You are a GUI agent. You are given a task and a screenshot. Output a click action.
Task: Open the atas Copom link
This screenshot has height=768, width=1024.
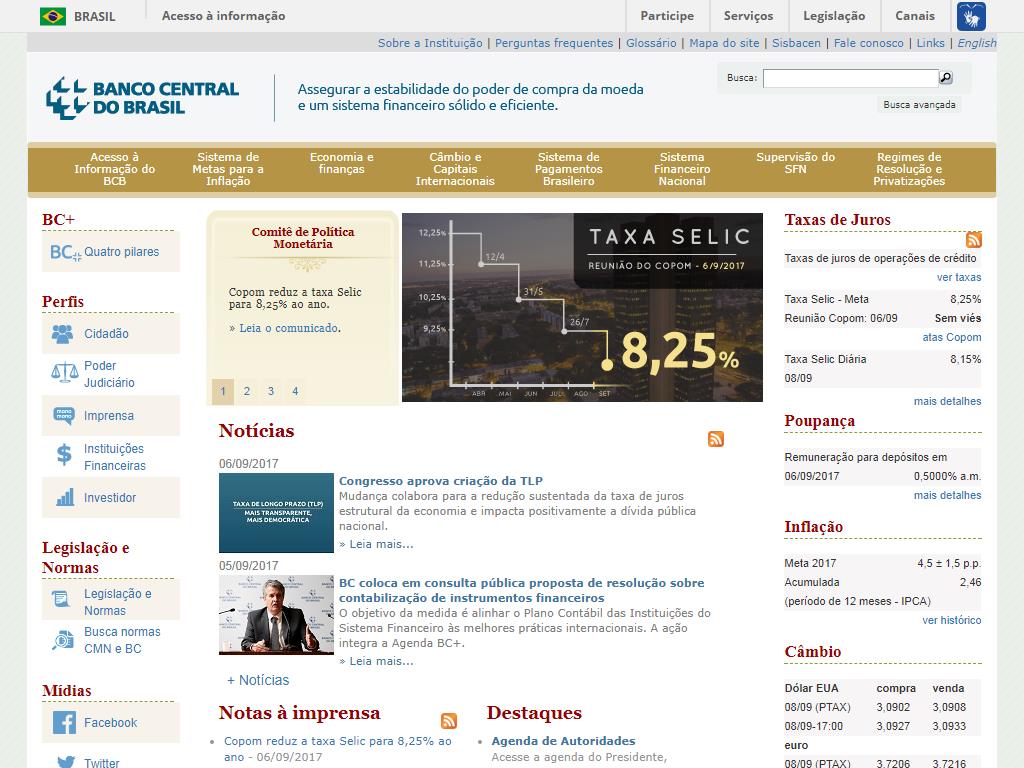point(952,337)
